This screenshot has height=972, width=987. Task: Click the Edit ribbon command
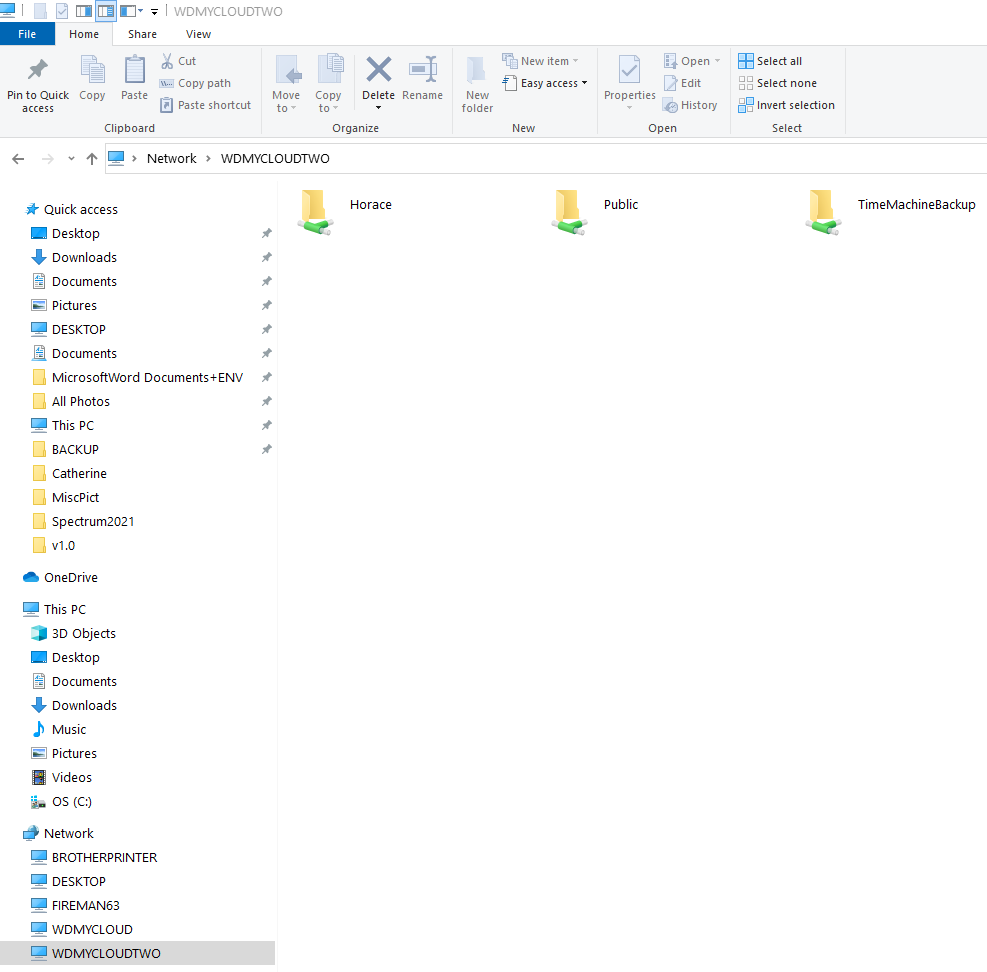tap(682, 83)
